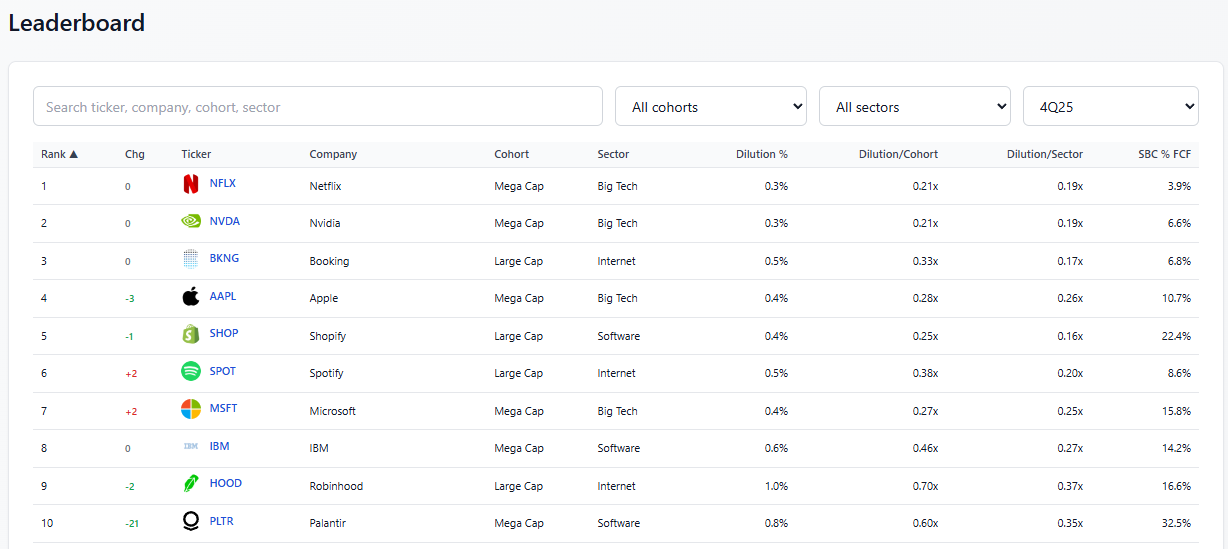
Task: Sort by the Rank column header
Action: click(59, 154)
